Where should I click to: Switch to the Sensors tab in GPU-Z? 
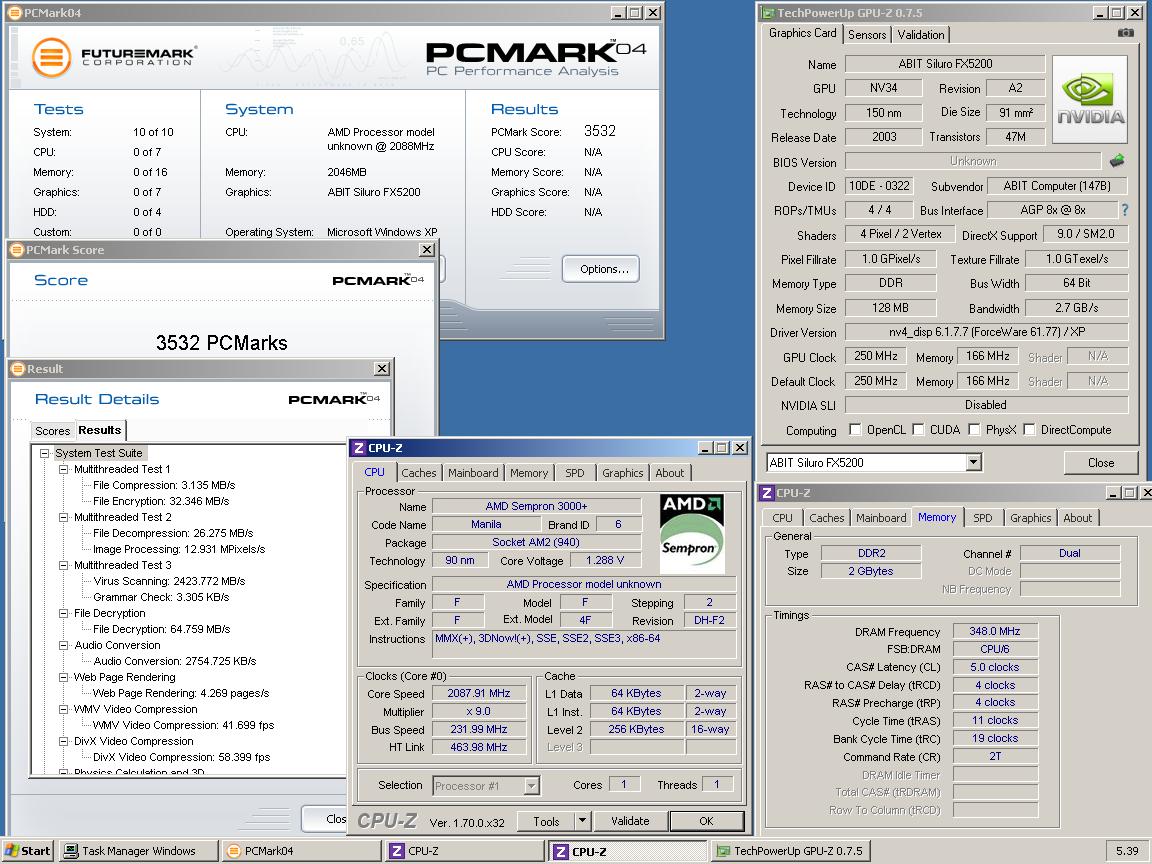tap(867, 35)
